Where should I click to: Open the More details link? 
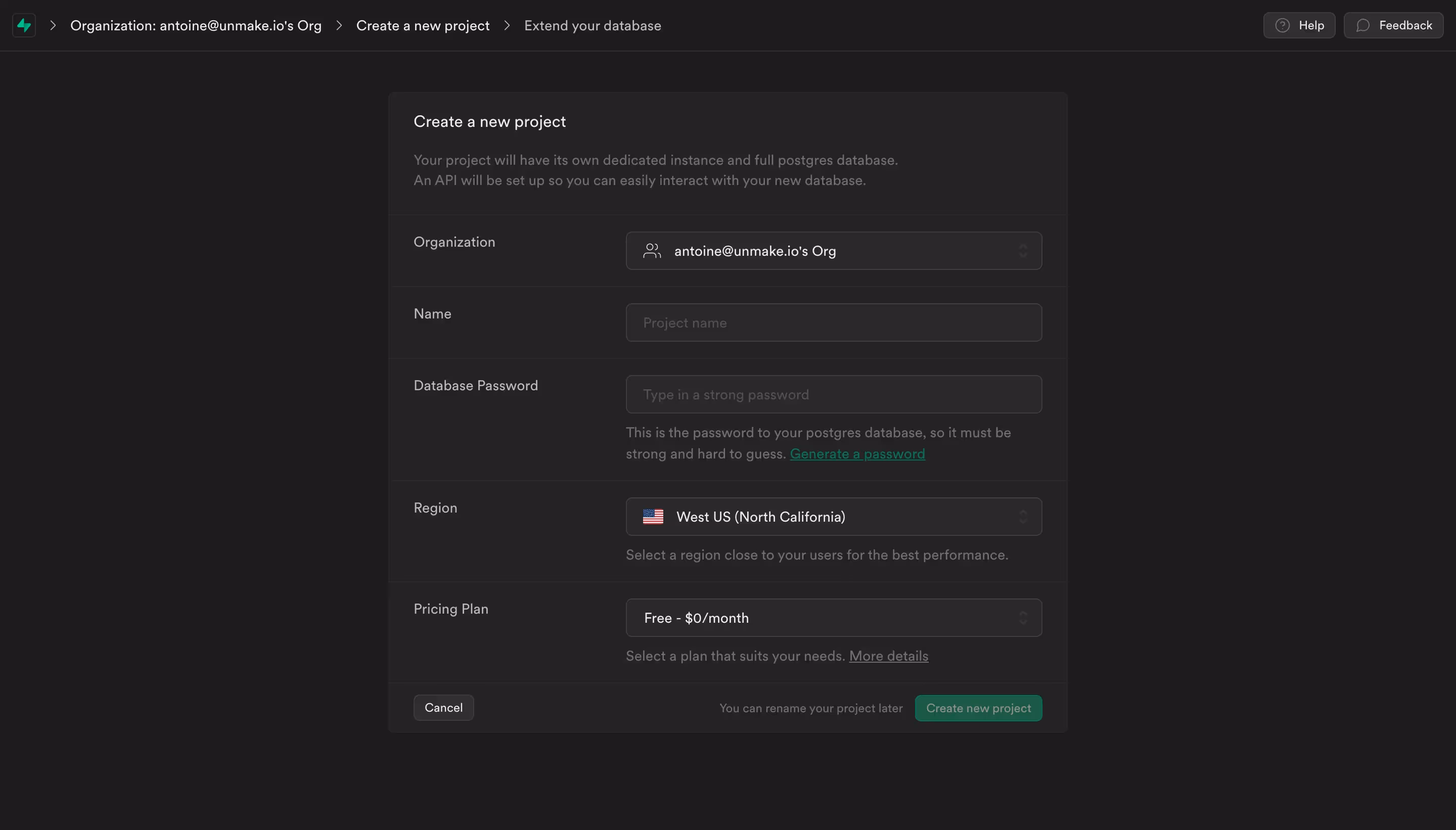888,656
